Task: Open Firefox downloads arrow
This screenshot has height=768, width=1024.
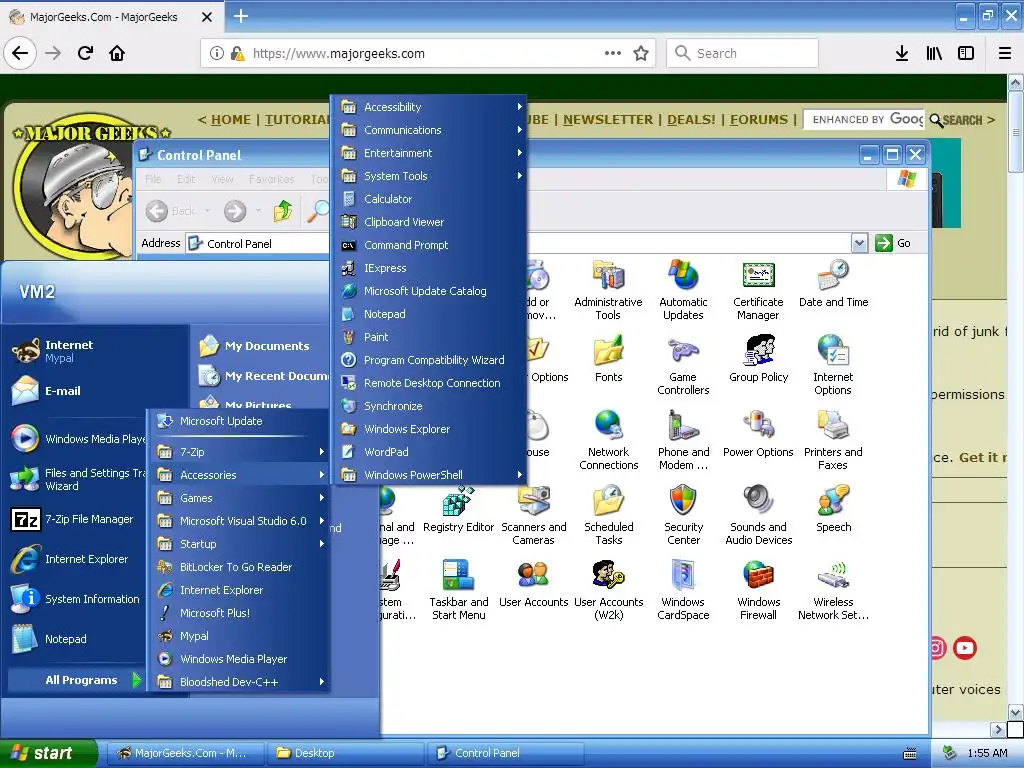Action: 902,53
